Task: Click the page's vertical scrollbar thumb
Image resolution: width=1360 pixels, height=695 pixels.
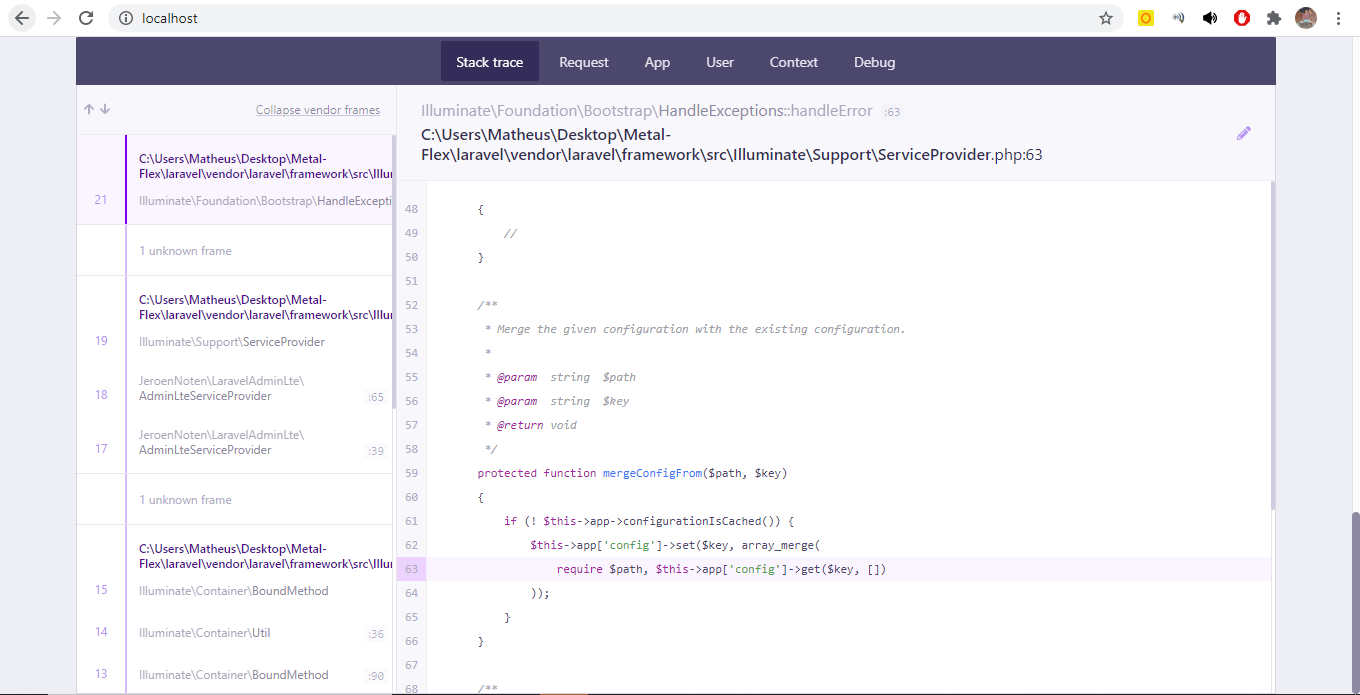Action: 1355,600
